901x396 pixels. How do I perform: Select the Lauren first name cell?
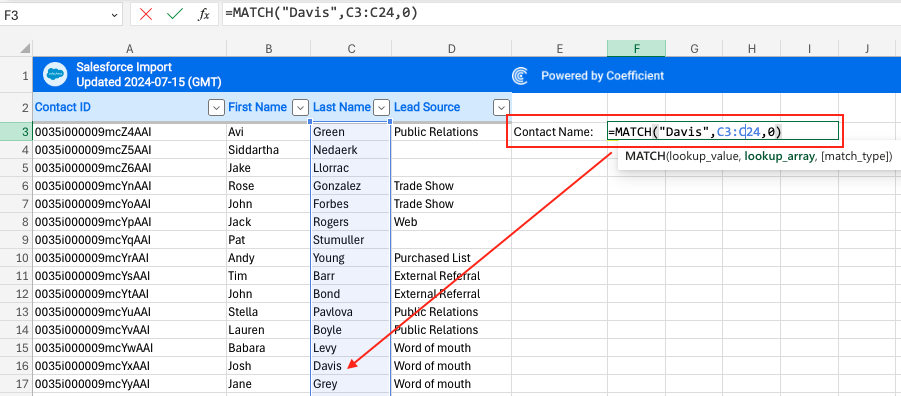tap(268, 330)
